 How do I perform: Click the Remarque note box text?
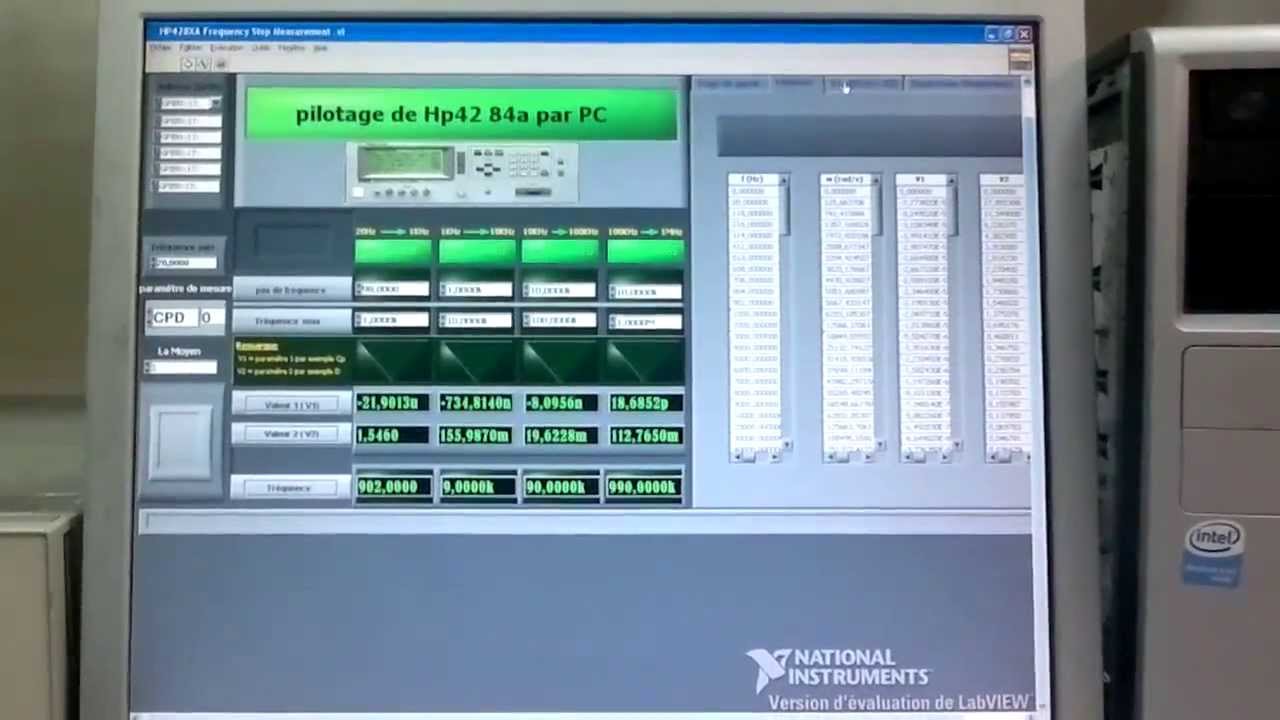291,360
